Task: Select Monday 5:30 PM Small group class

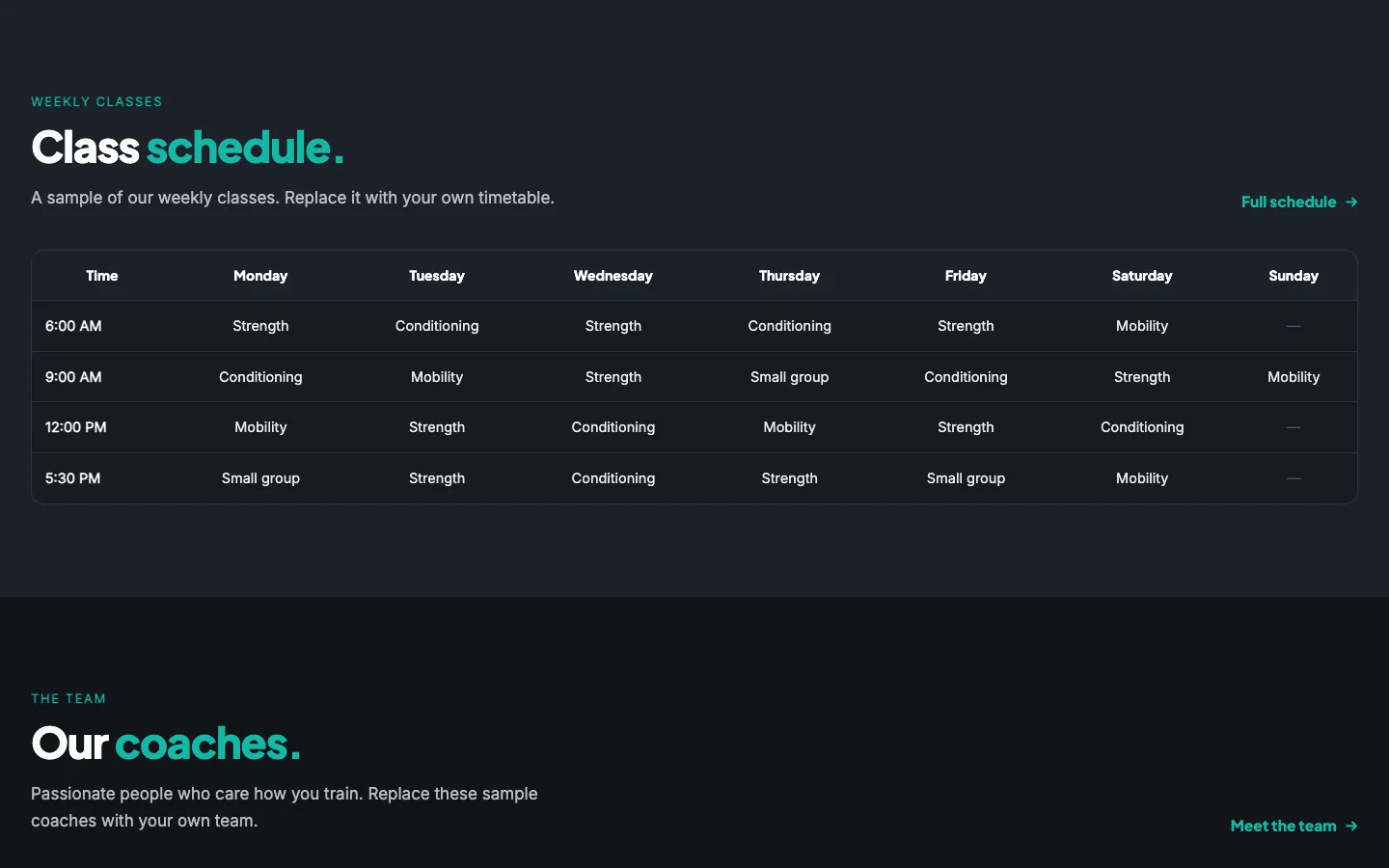Action: (260, 478)
